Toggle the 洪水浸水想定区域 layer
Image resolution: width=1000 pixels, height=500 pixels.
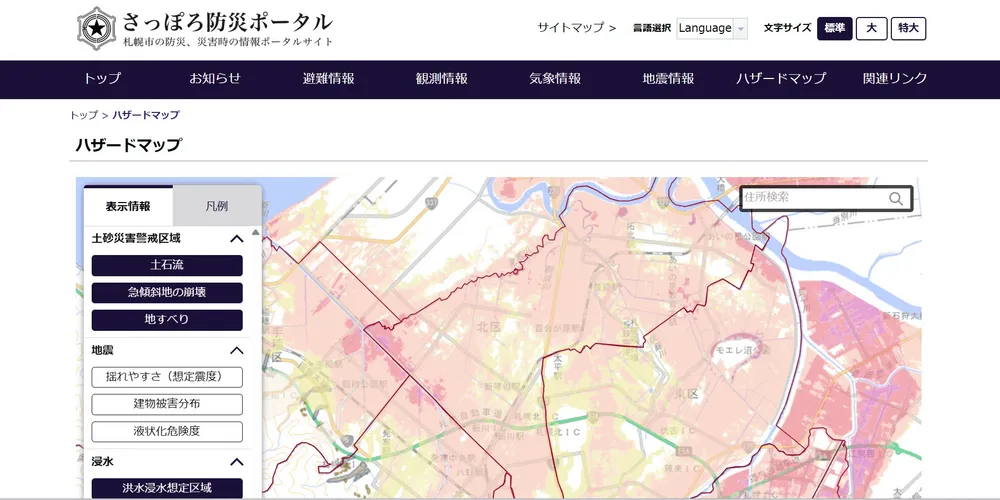[x=167, y=488]
